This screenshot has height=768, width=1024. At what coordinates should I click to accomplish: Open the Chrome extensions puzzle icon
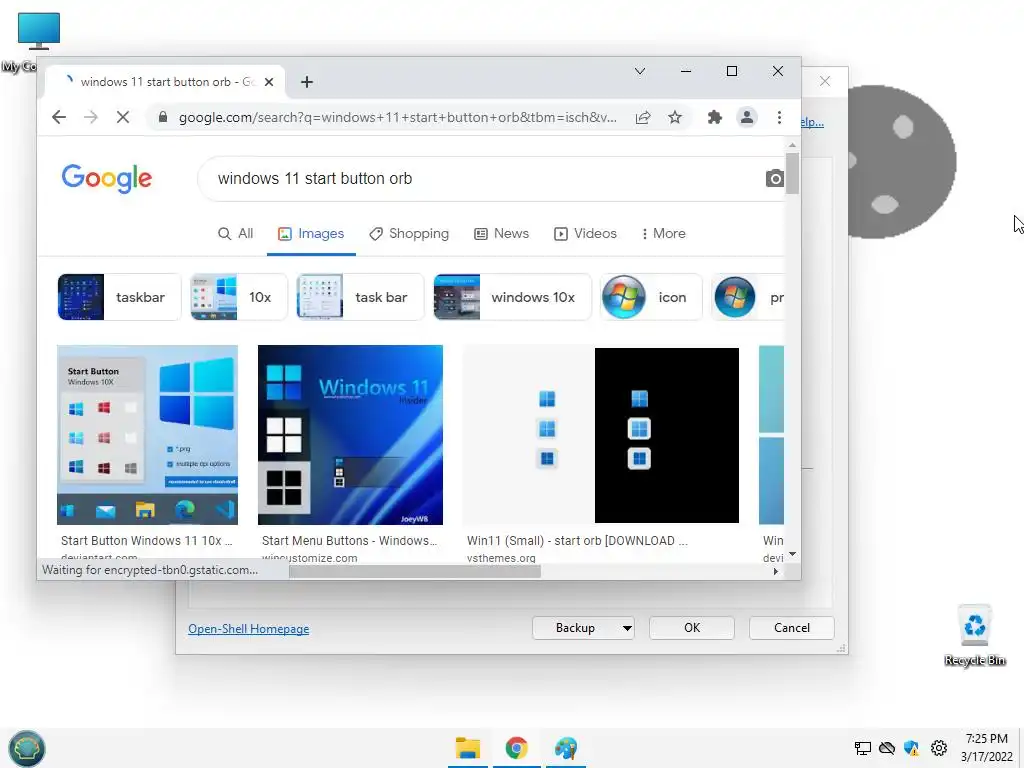pos(714,117)
